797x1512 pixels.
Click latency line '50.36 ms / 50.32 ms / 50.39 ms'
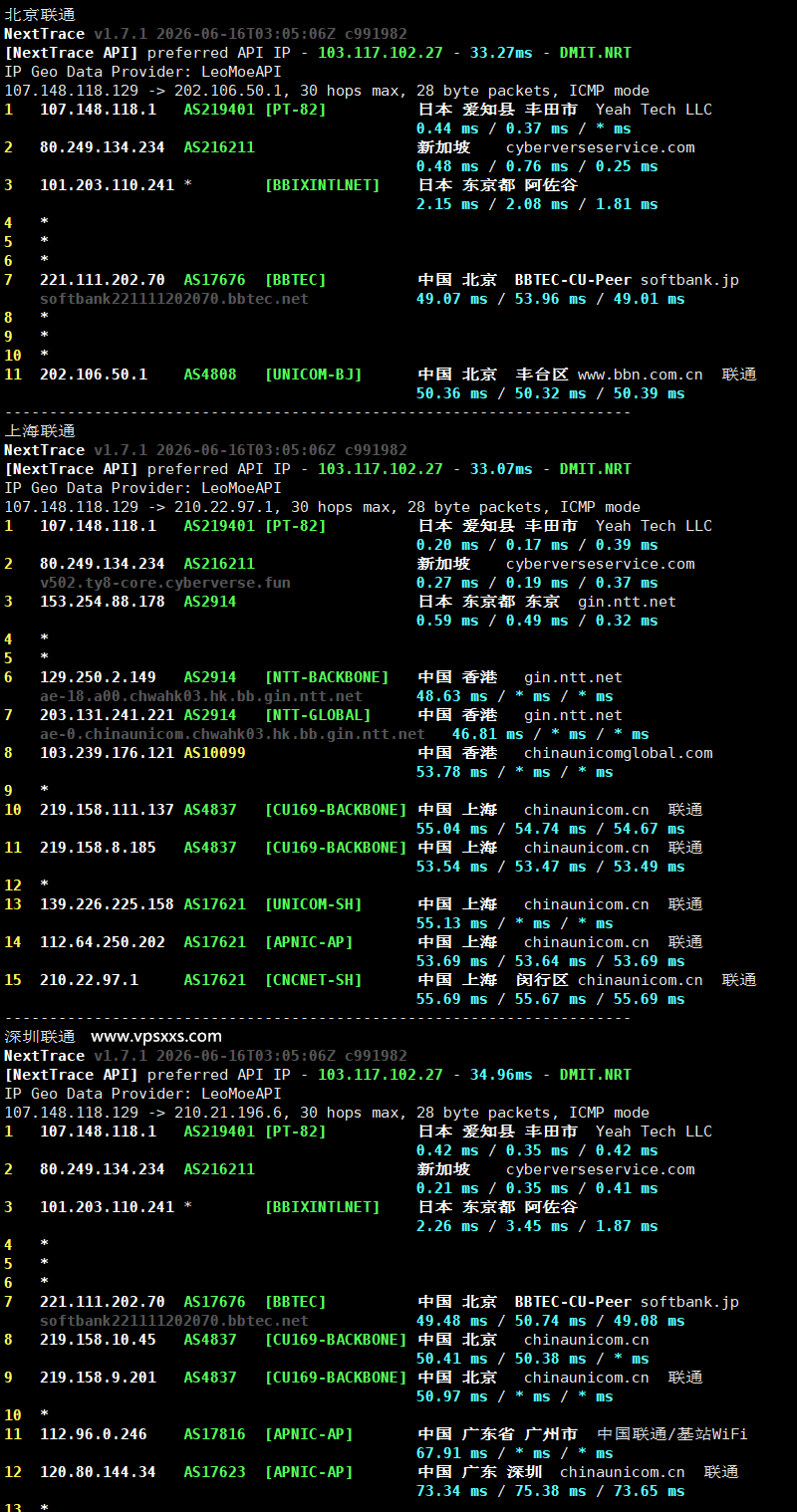551,393
